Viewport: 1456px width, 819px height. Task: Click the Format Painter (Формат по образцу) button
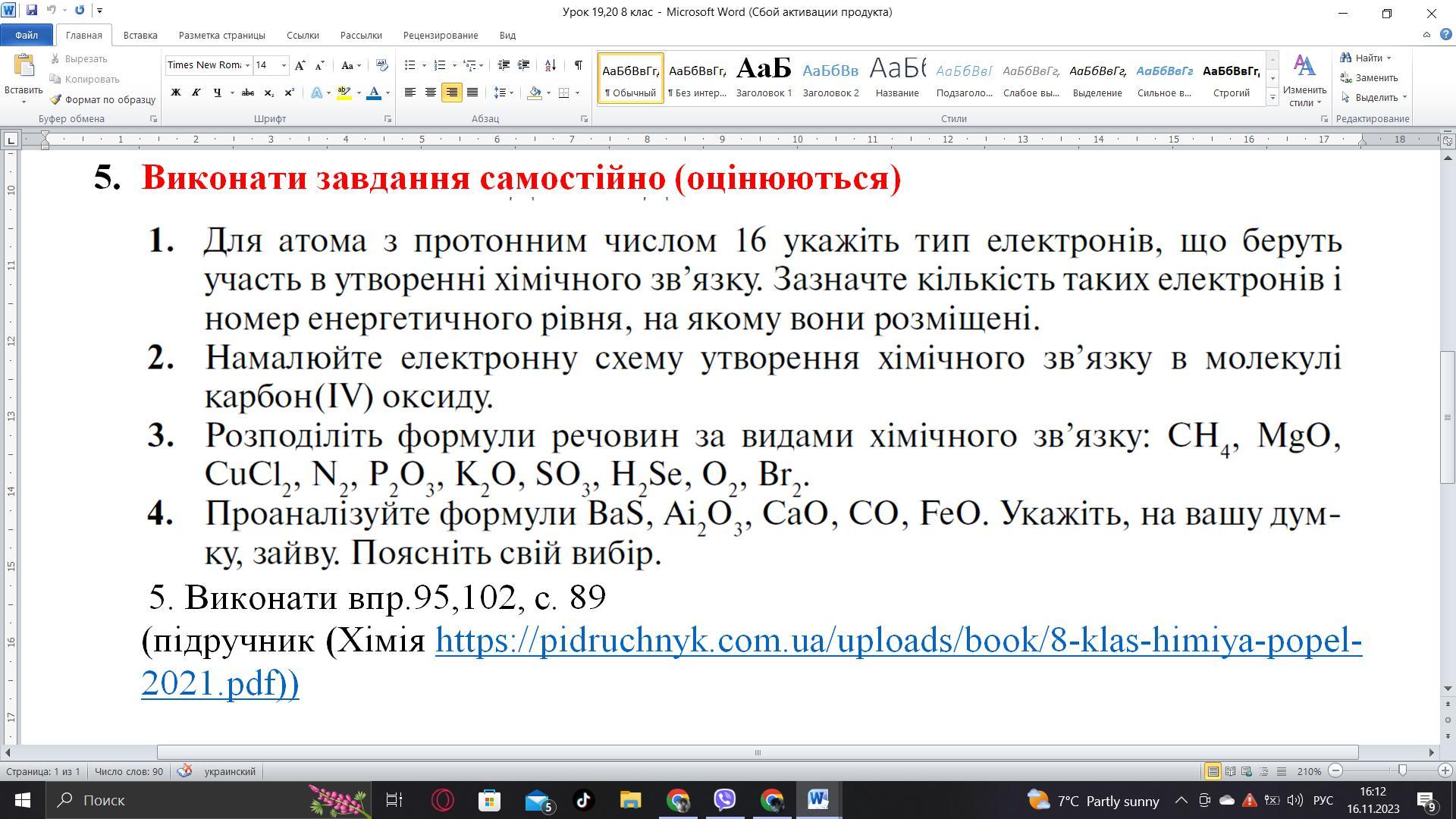(x=102, y=99)
